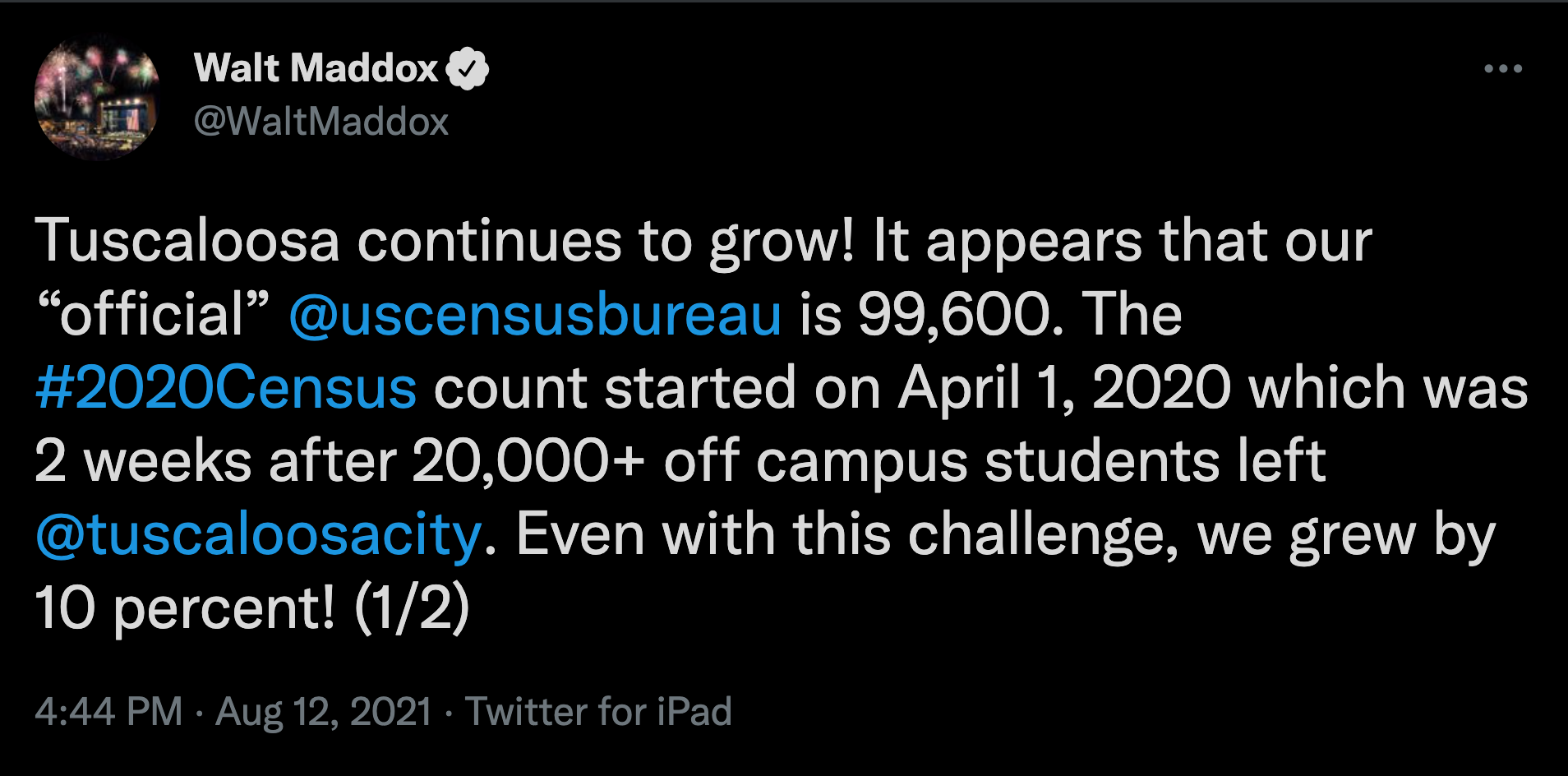Click the "10 percent!" text

[185, 607]
